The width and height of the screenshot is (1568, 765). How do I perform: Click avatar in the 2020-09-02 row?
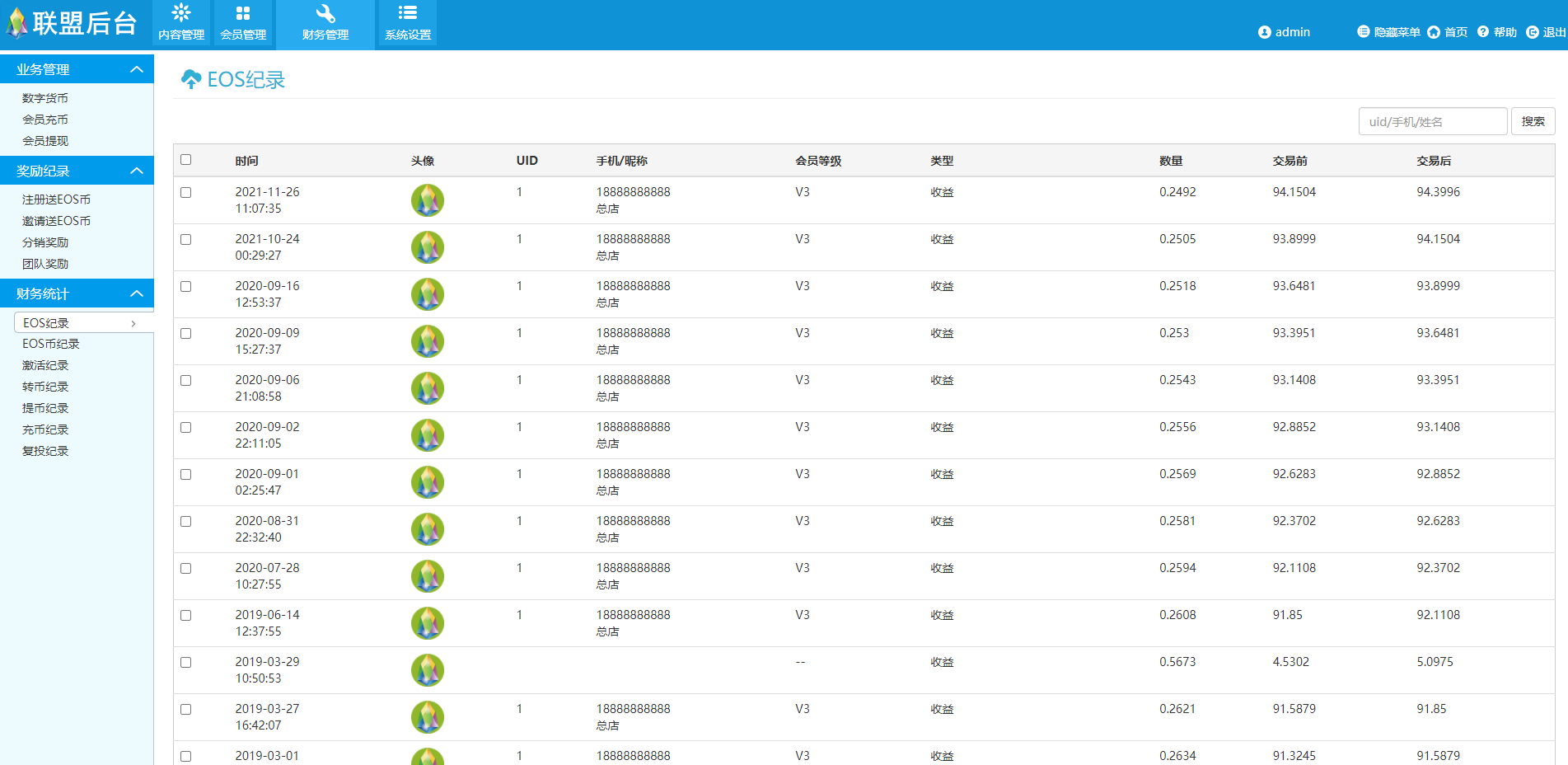tap(428, 435)
